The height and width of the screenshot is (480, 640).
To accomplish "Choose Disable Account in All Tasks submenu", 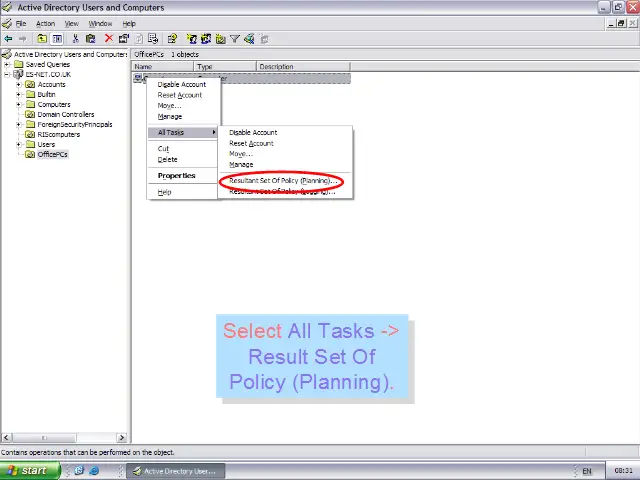I will 285,132.
